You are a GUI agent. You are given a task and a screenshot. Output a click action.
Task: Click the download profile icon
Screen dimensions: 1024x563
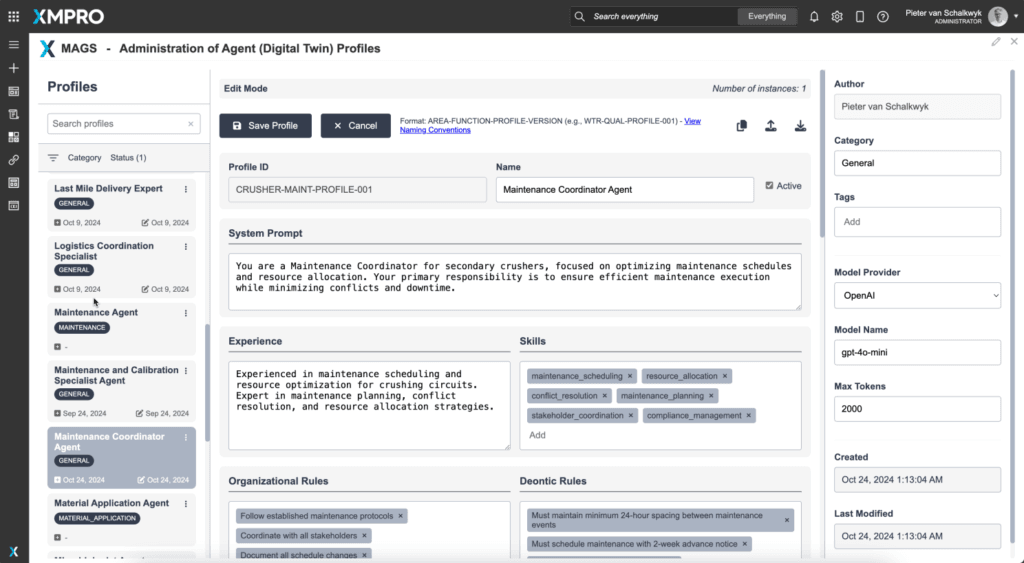coord(800,126)
